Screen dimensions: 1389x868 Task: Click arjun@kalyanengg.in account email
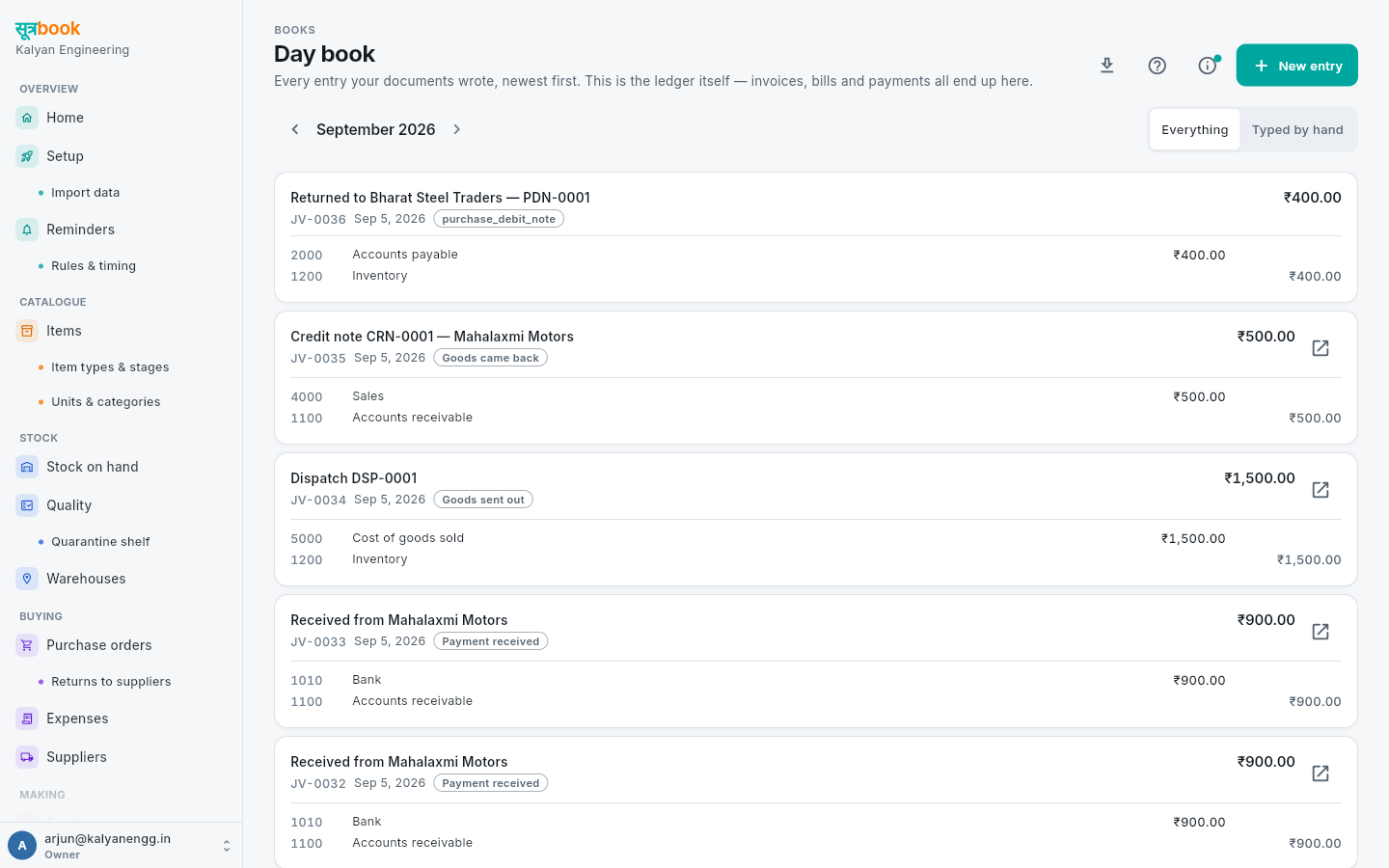coord(107,839)
